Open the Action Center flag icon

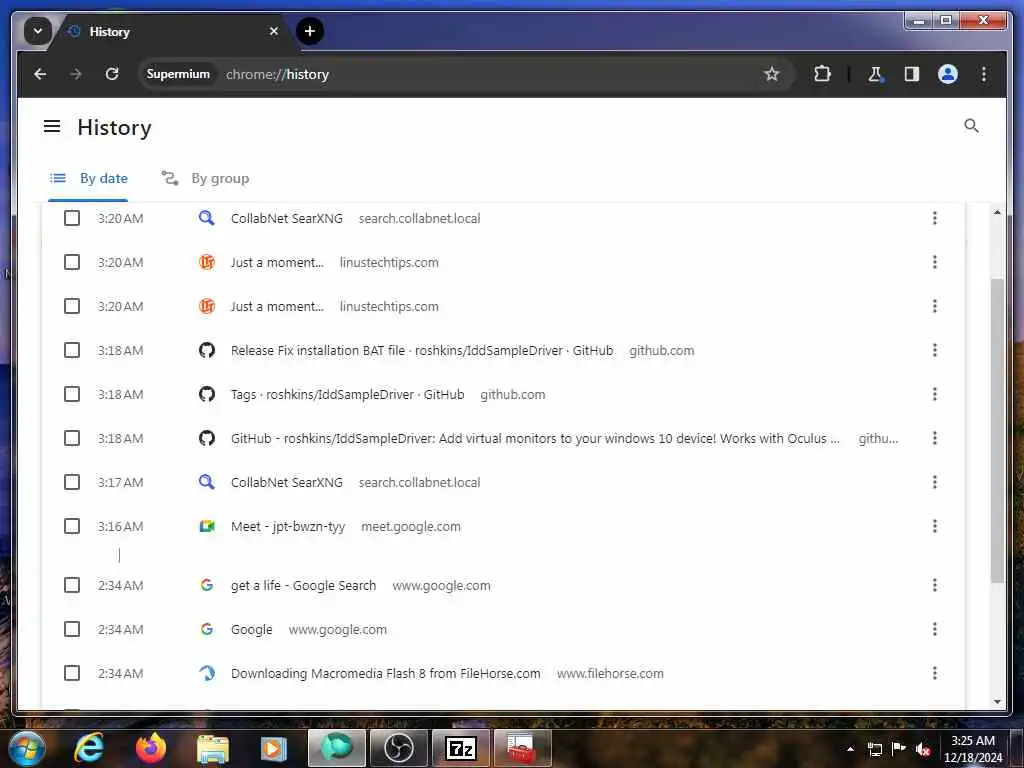899,749
